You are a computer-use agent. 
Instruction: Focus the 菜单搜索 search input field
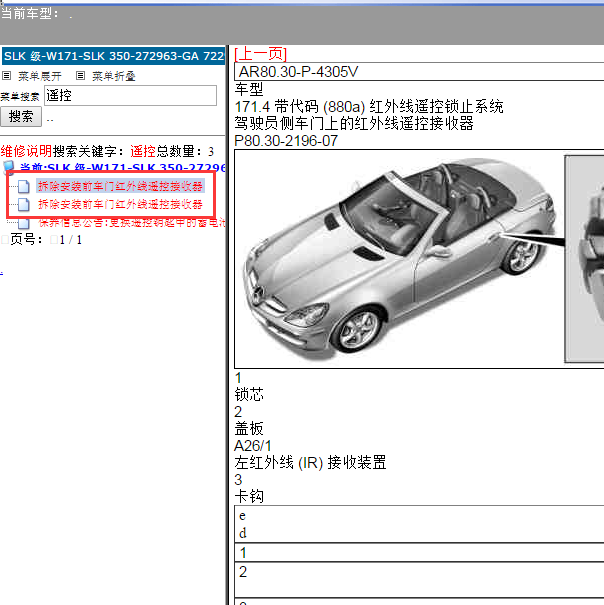tap(130, 95)
